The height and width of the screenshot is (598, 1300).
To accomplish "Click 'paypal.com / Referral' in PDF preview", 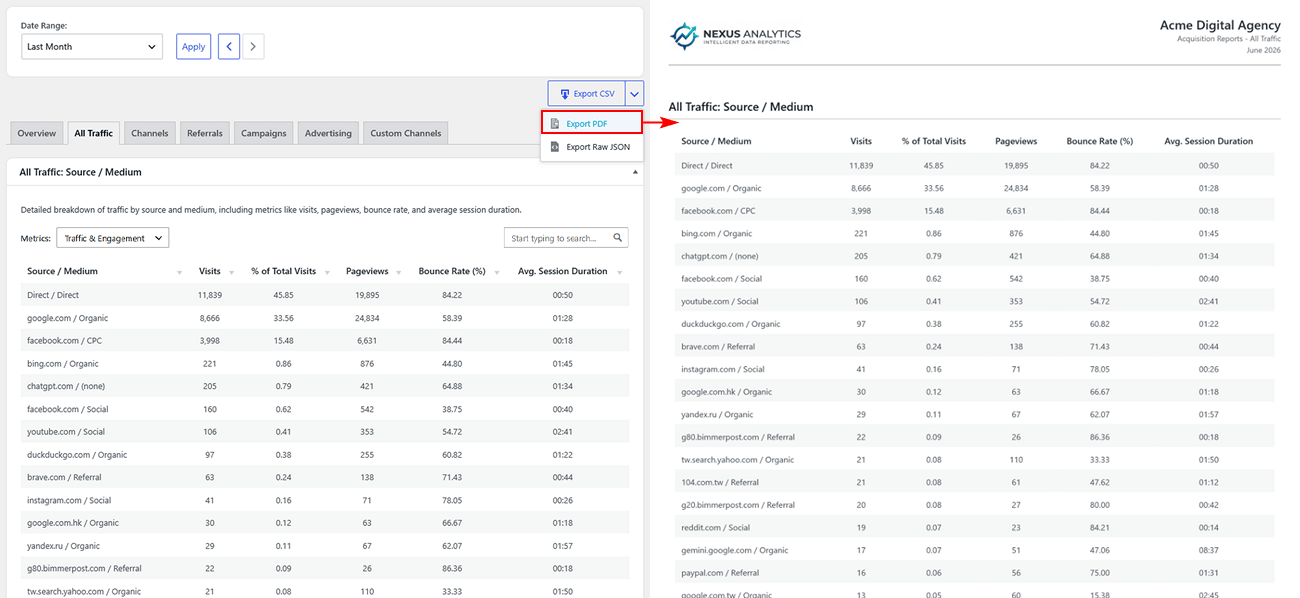I will click(x=720, y=573).
